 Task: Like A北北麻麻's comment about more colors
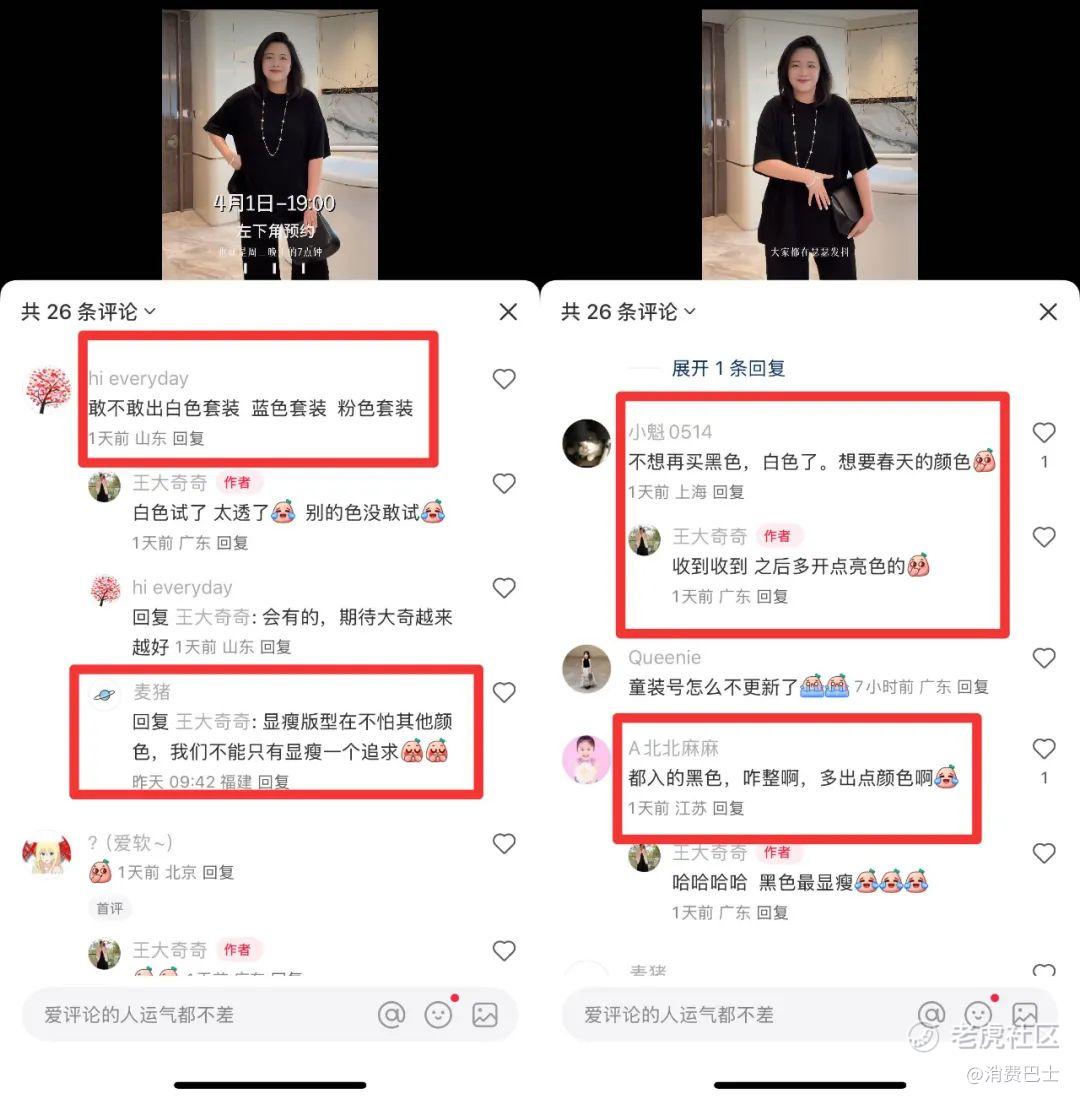[x=1044, y=749]
